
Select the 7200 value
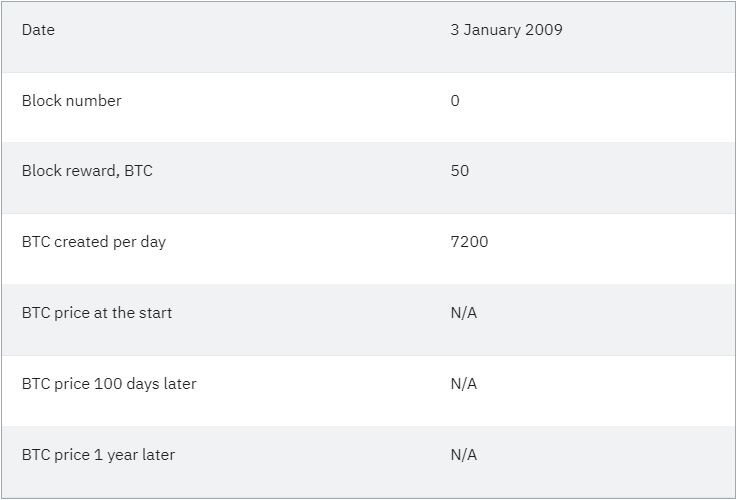point(469,242)
